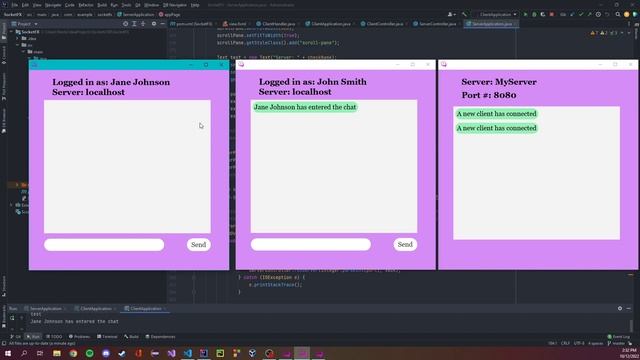Image resolution: width=640 pixels, height=360 pixels.
Task: Open the Event Log in status bar
Action: 619,337
